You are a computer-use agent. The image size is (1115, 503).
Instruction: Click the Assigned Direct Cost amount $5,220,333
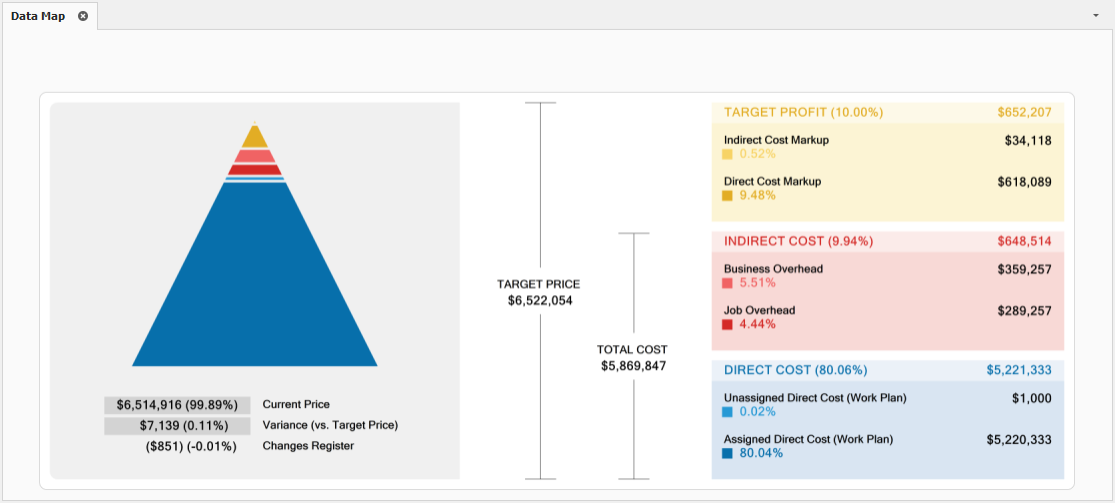(1018, 439)
